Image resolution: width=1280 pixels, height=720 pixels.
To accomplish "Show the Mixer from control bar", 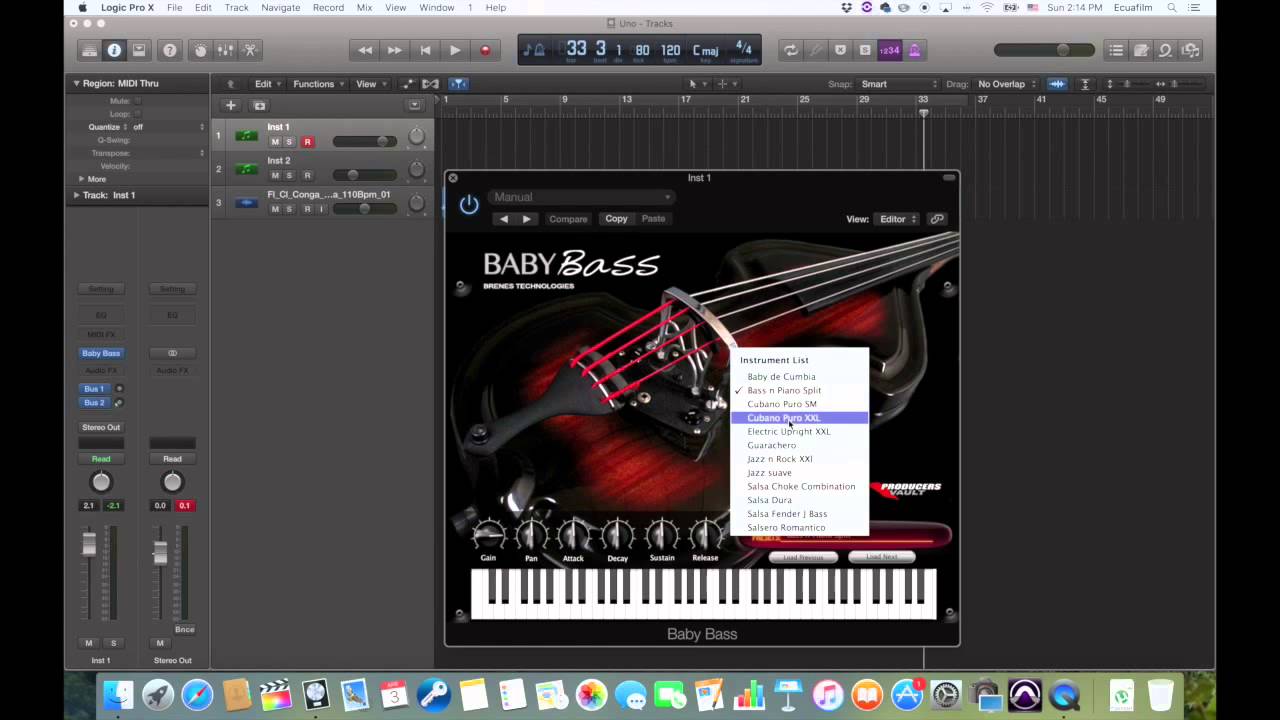I will click(x=226, y=50).
